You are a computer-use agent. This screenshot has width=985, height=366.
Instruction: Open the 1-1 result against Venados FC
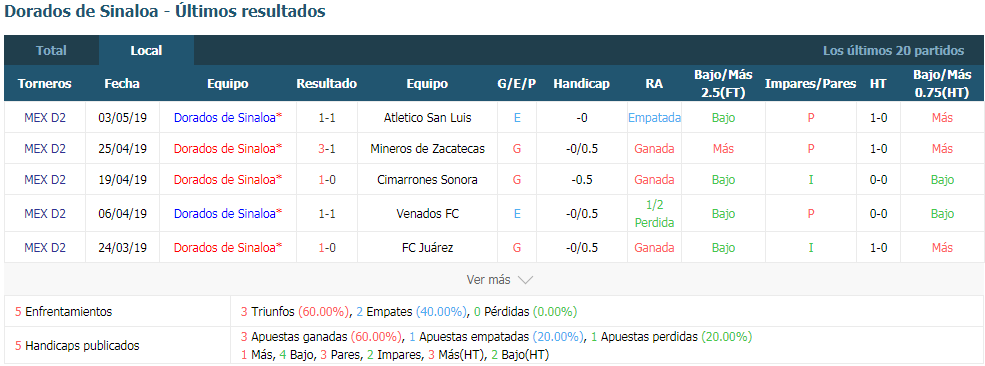point(327,213)
